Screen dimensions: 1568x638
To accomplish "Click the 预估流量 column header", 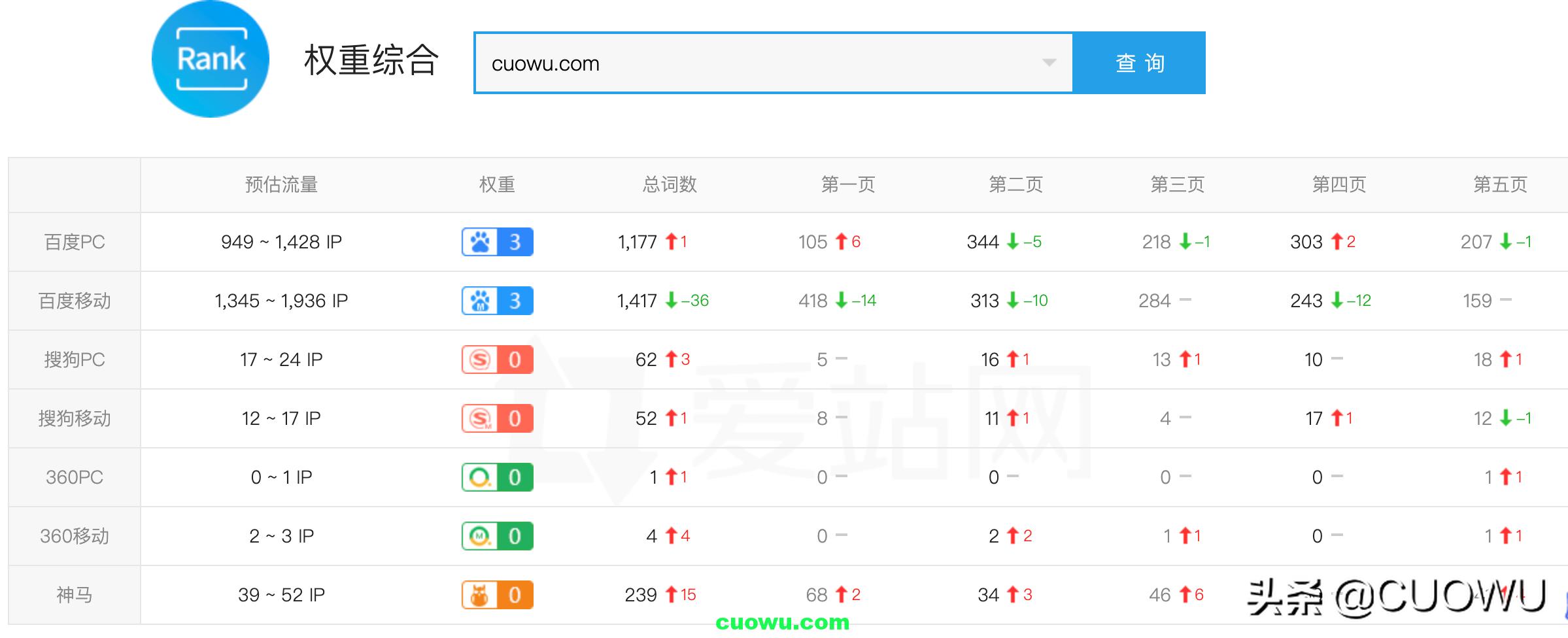I will click(x=281, y=185).
